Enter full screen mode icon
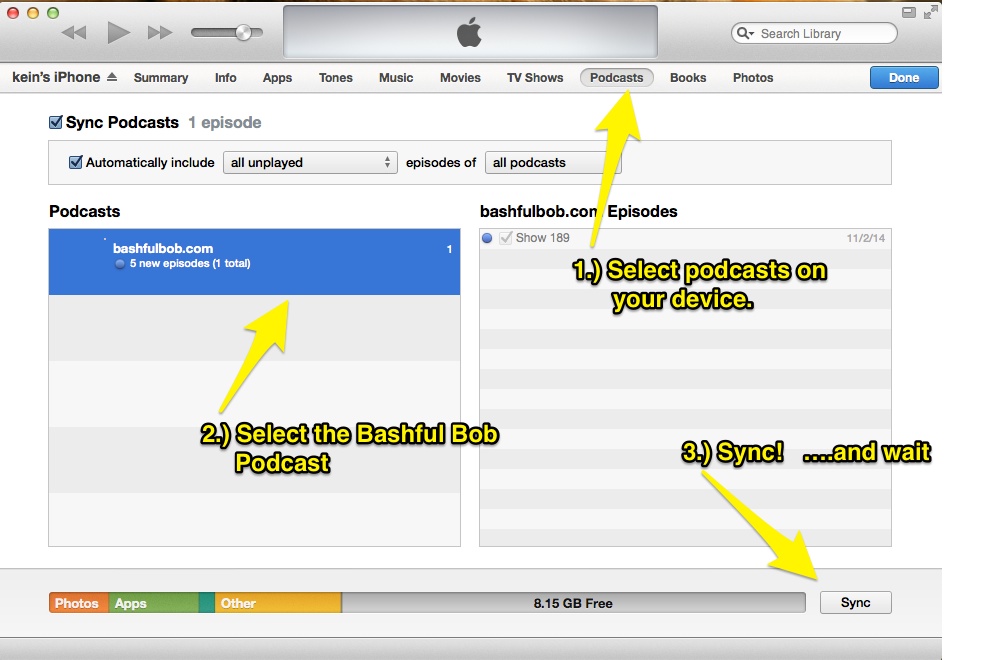The height and width of the screenshot is (660, 985). [x=930, y=12]
